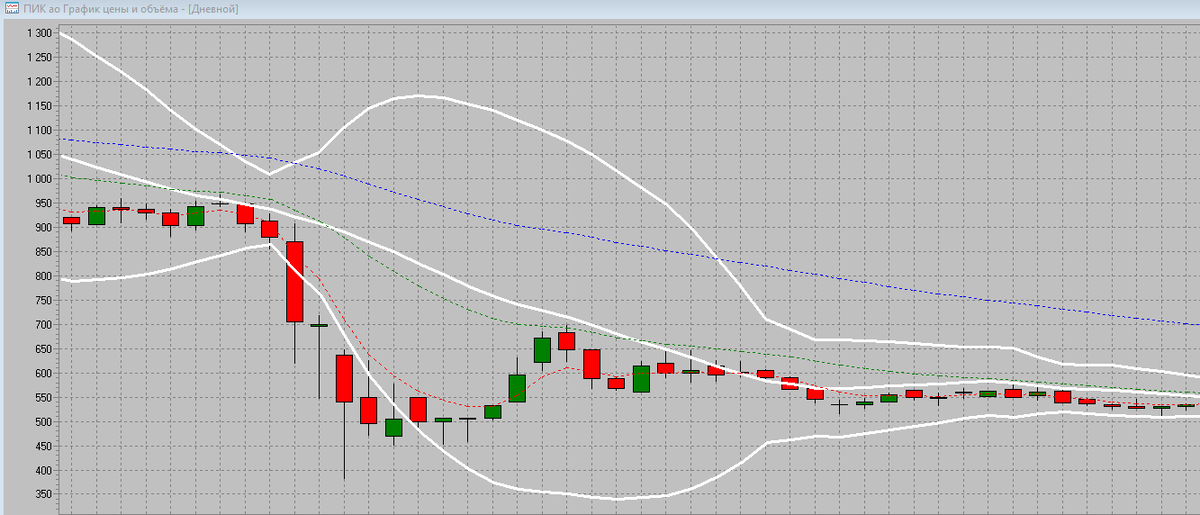Click the 1 250 price axis label
Viewport: 1200px width, 515px height.
[39, 57]
